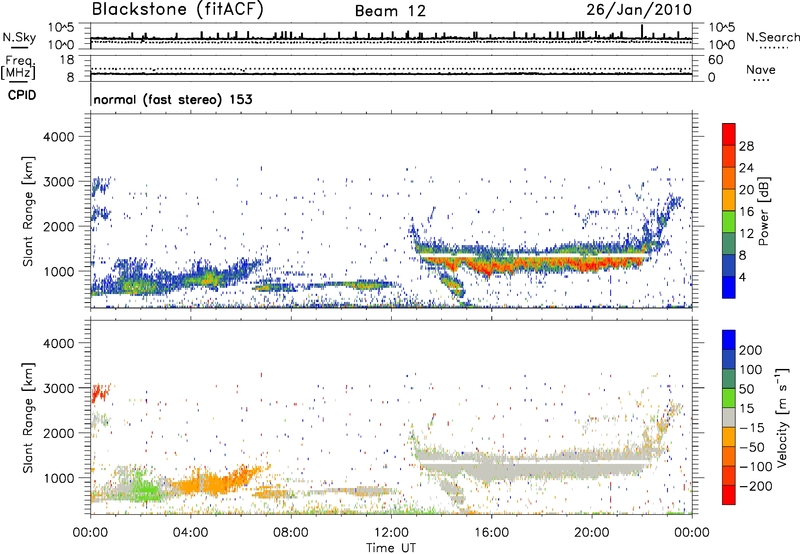Click the "Freq. [MHz]" axis label
This screenshot has height=554, width=800.
click(x=18, y=68)
